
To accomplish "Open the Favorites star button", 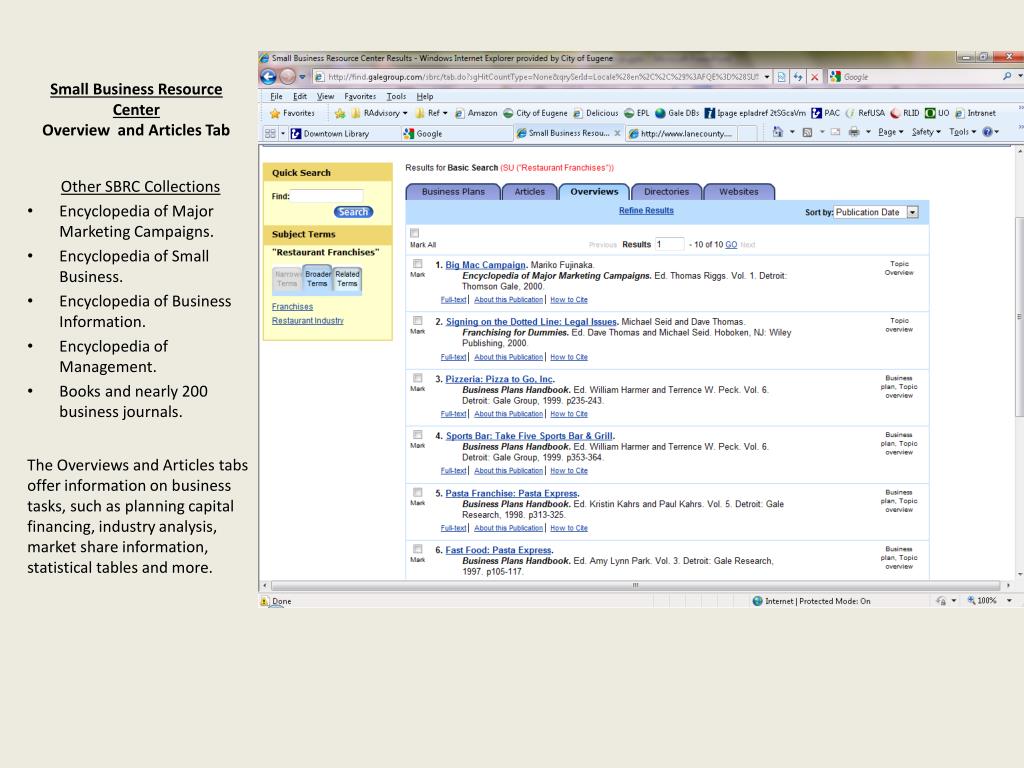I will [x=292, y=113].
